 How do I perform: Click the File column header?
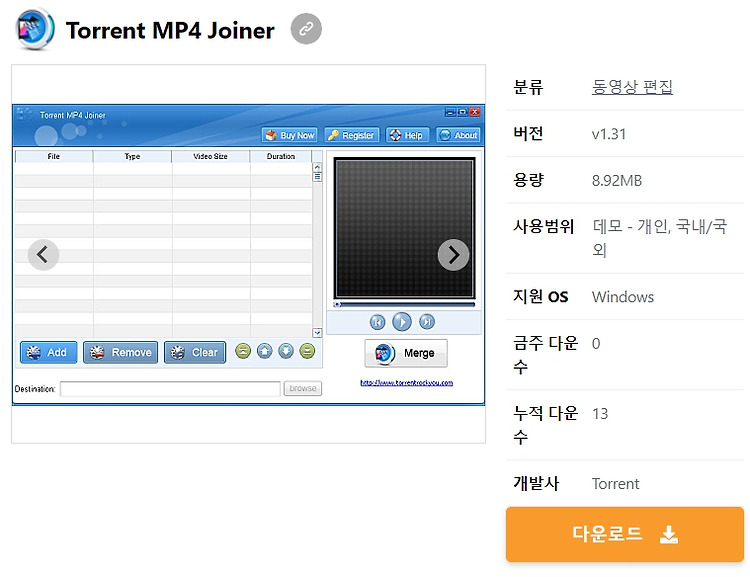coord(54,156)
